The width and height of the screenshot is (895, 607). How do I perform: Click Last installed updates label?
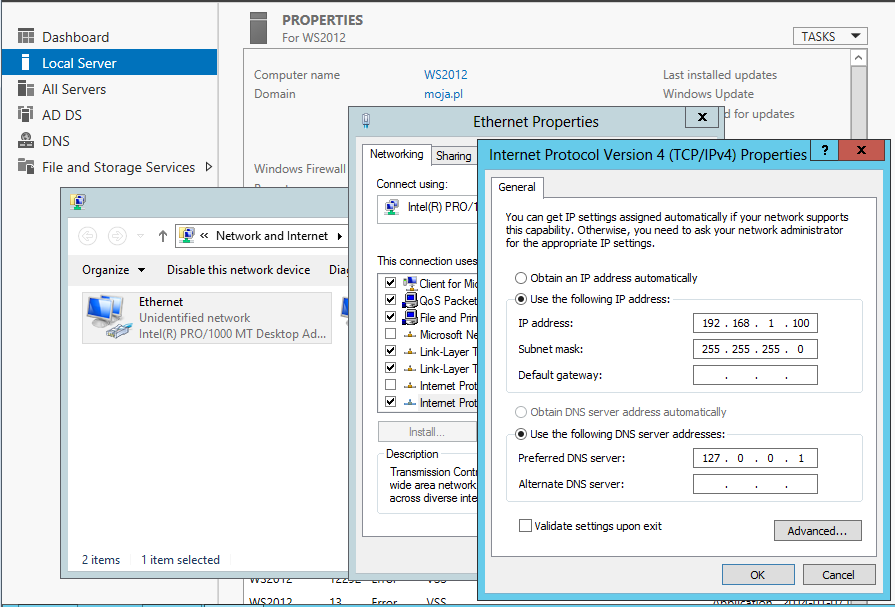tap(720, 75)
